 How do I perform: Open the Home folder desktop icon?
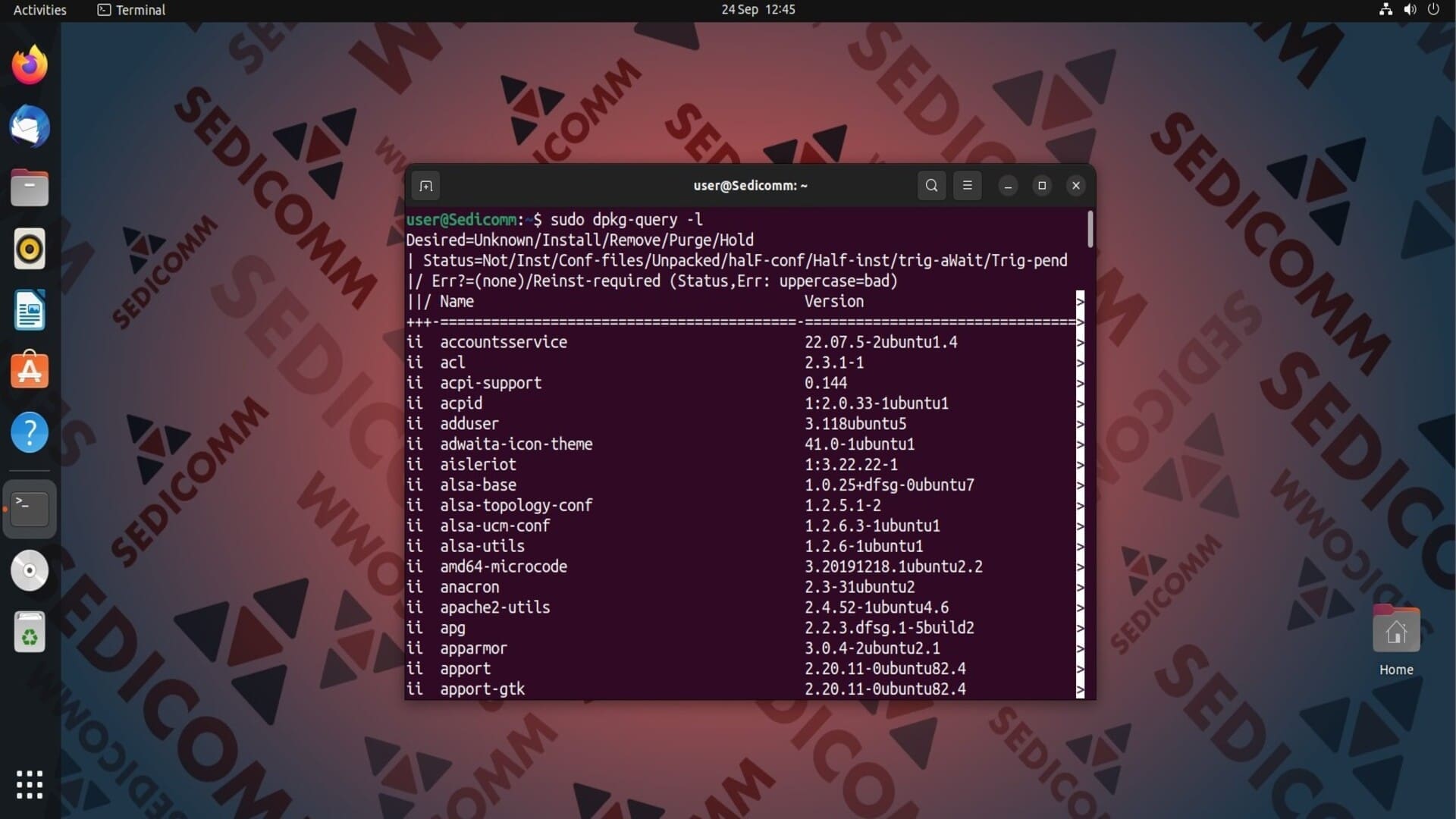point(1396,641)
